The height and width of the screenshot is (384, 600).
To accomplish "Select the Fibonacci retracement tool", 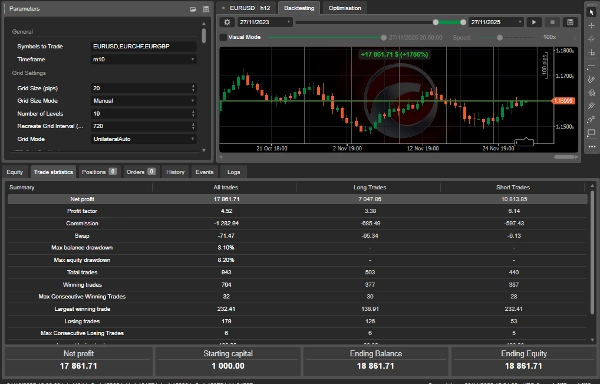I will 592,106.
